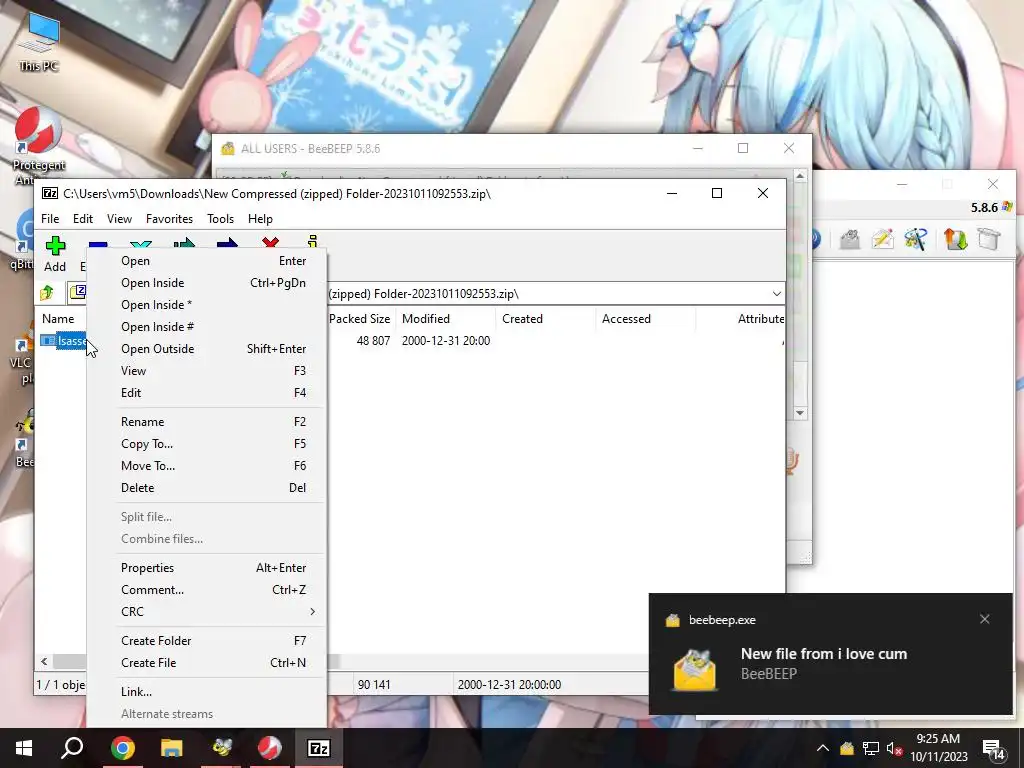Choose Move To... from context menu
This screenshot has width=1024, height=768.
point(206,466)
